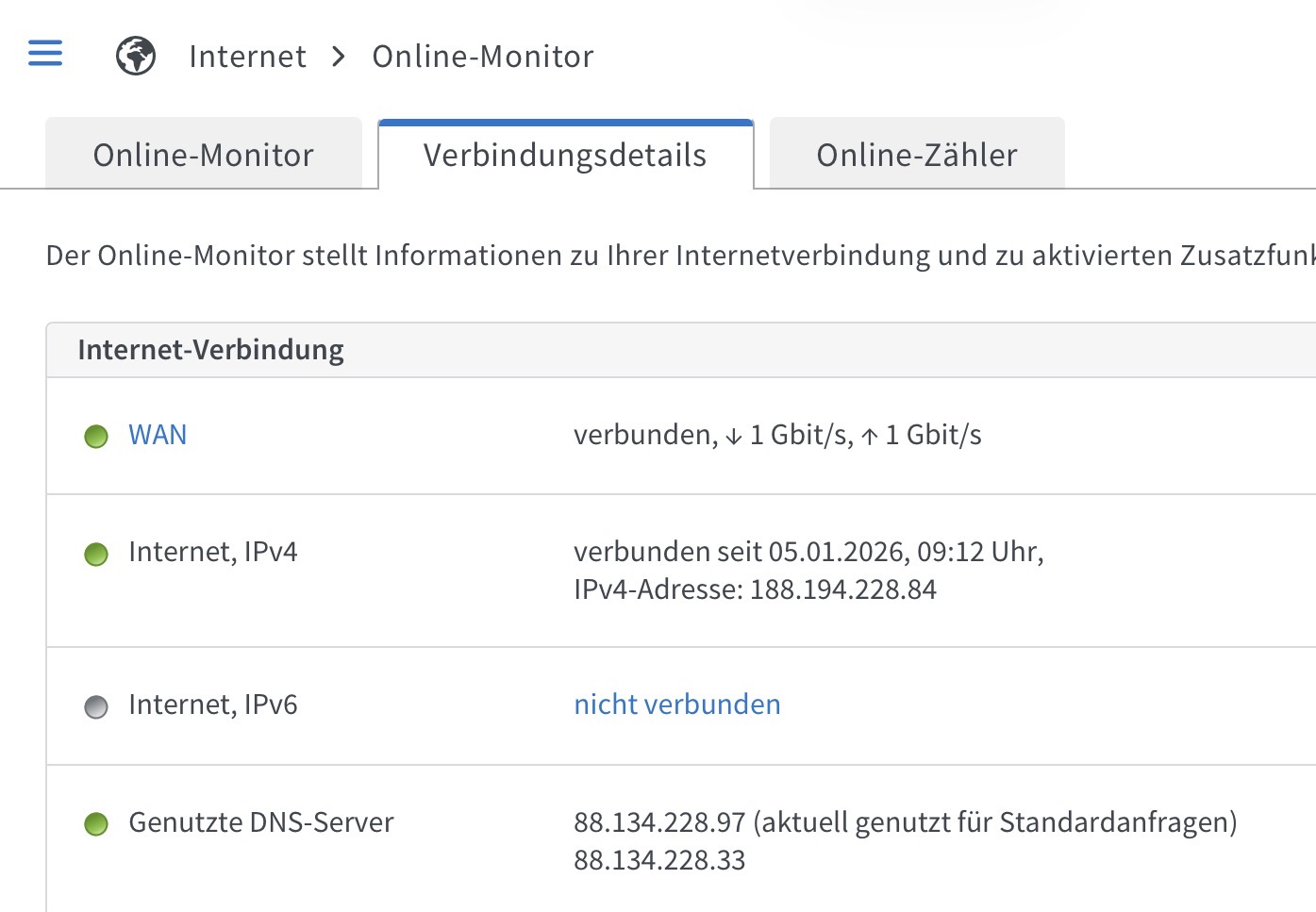Screen dimensions: 1316x912
Task: Click the breadcrumb chevron arrow
Action: tap(339, 57)
